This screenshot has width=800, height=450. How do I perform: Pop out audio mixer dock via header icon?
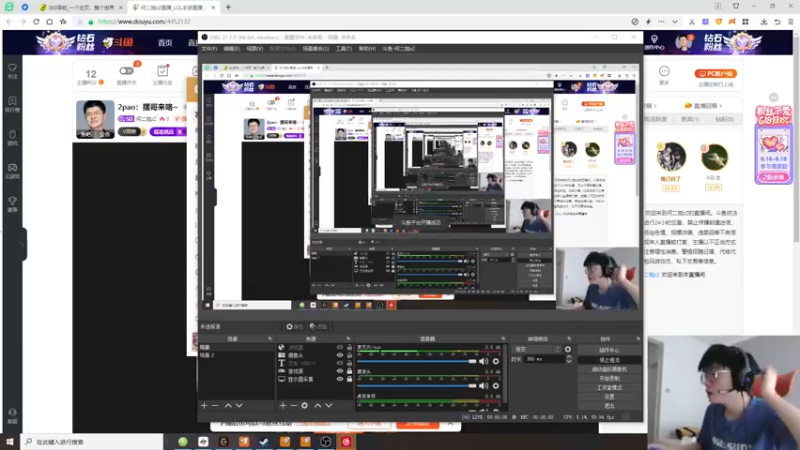pos(503,339)
